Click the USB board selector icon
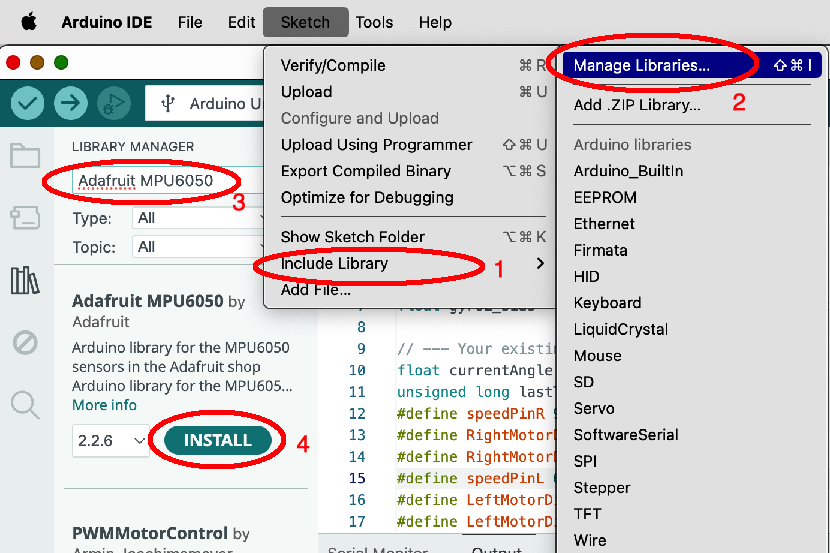This screenshot has height=553, width=830. (x=168, y=103)
